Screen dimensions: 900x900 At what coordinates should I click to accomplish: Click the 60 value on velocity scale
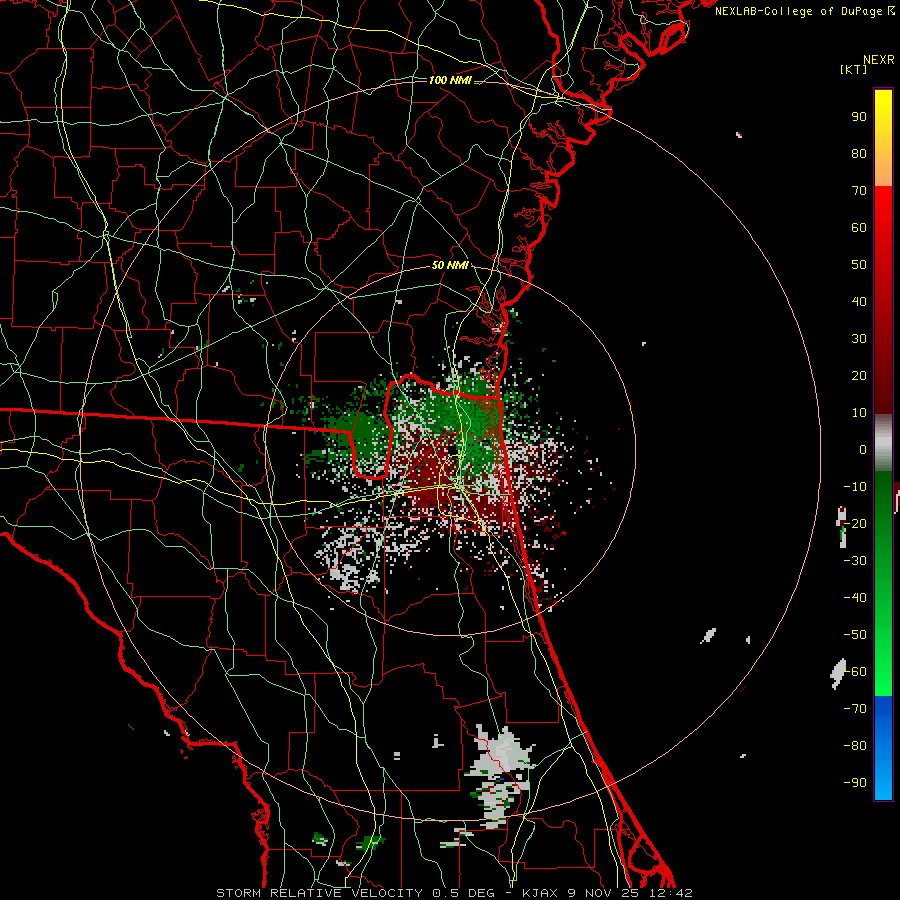859,228
